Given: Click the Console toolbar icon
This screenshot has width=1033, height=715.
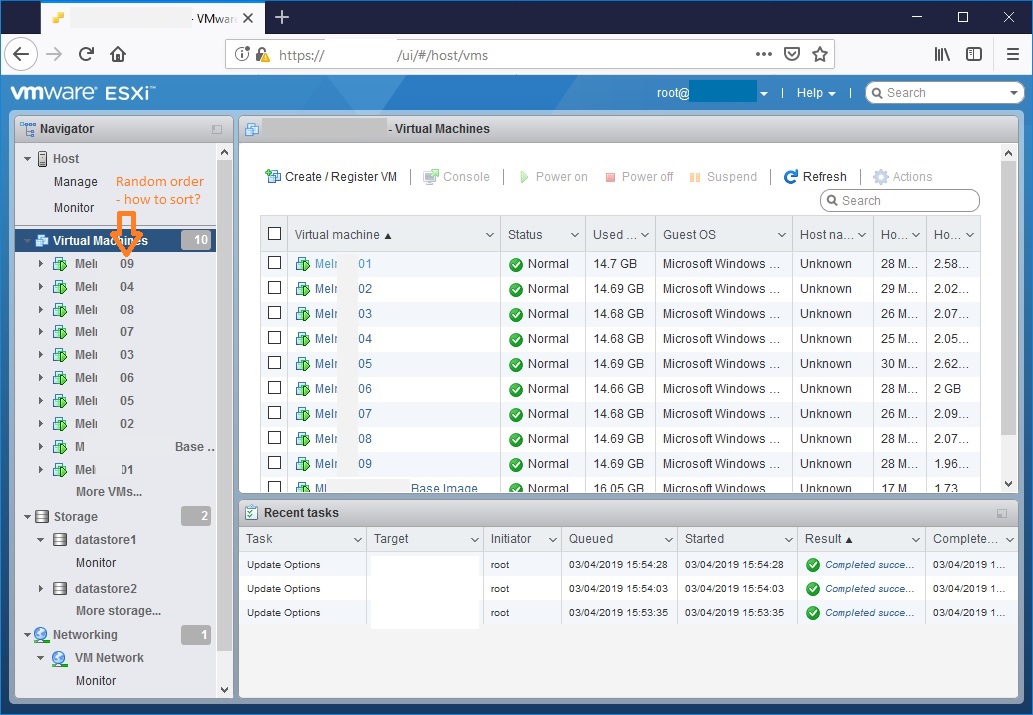Looking at the screenshot, I should point(431,177).
